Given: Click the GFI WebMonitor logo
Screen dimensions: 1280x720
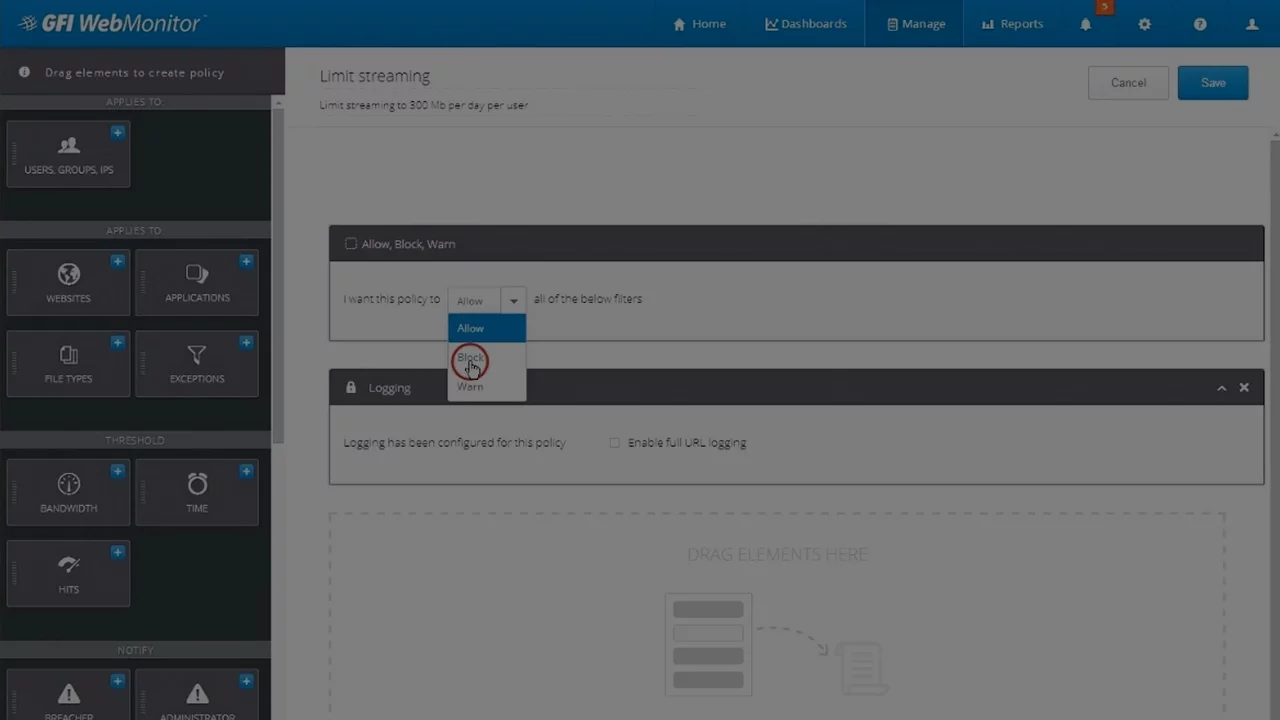Looking at the screenshot, I should (x=110, y=23).
